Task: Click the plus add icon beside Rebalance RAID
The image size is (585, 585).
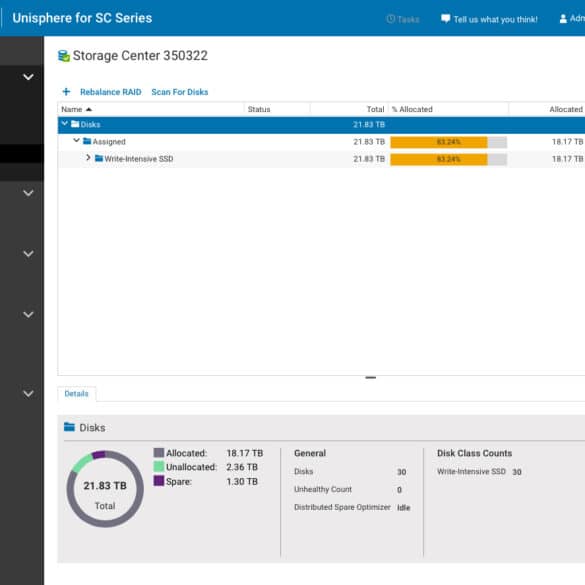Action: pos(66,92)
